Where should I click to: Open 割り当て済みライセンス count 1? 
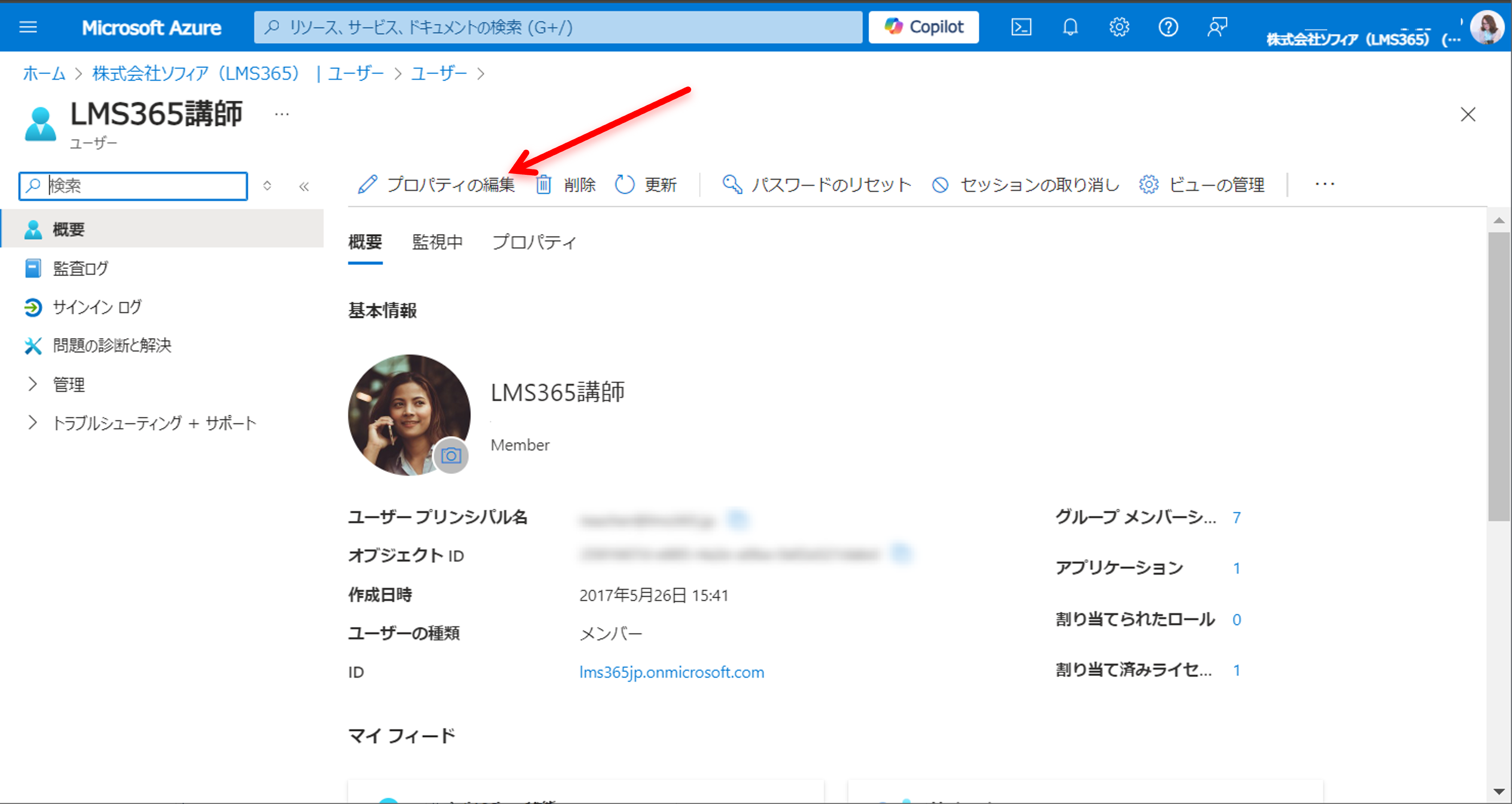(x=1236, y=670)
